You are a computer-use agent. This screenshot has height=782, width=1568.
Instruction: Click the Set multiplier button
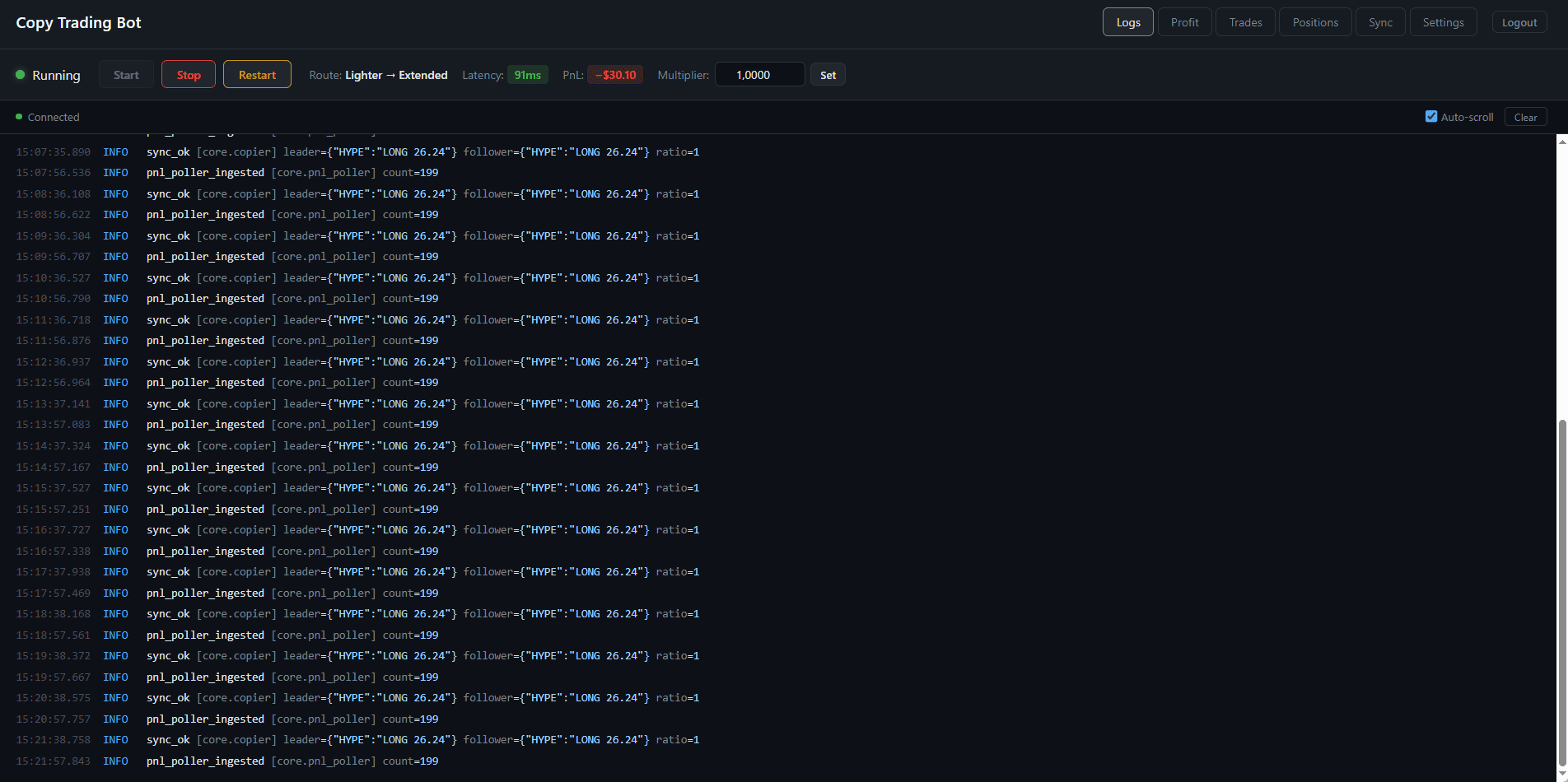(x=828, y=75)
